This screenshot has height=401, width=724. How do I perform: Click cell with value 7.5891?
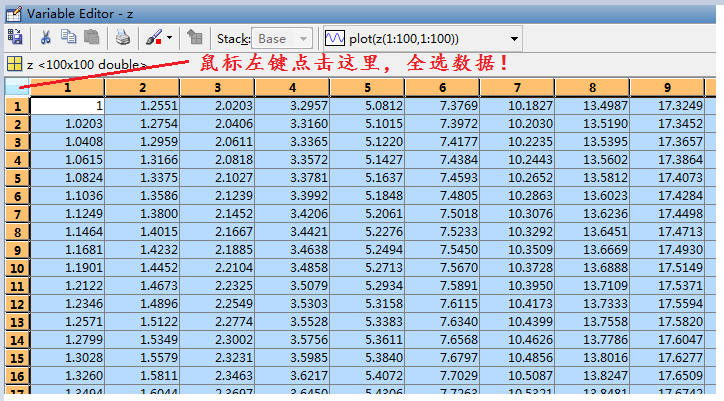[442, 286]
